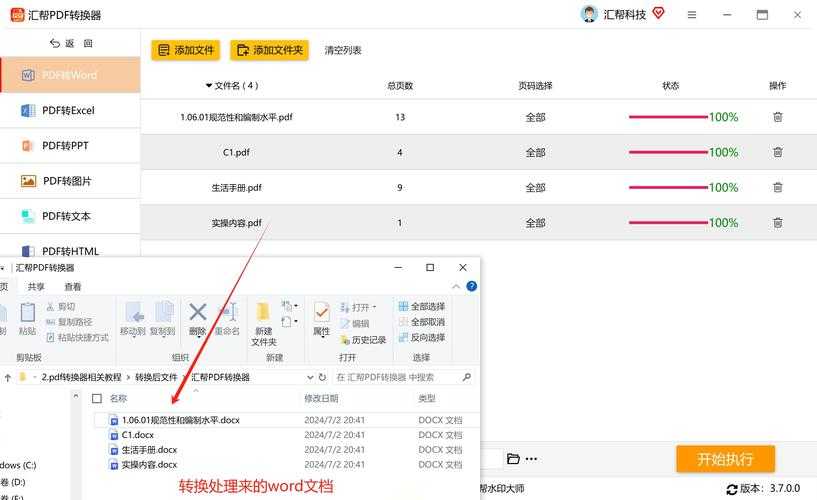
Task: Switch to the 查看 ribbon tab
Action: point(72,286)
